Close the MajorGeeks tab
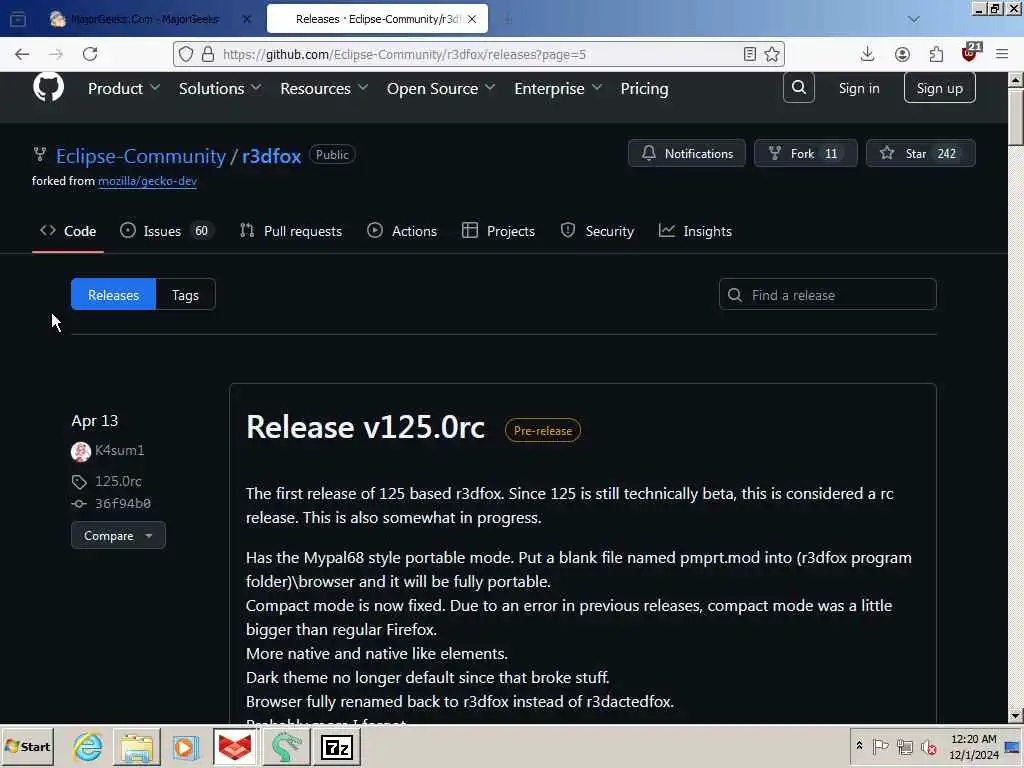 click(246, 19)
